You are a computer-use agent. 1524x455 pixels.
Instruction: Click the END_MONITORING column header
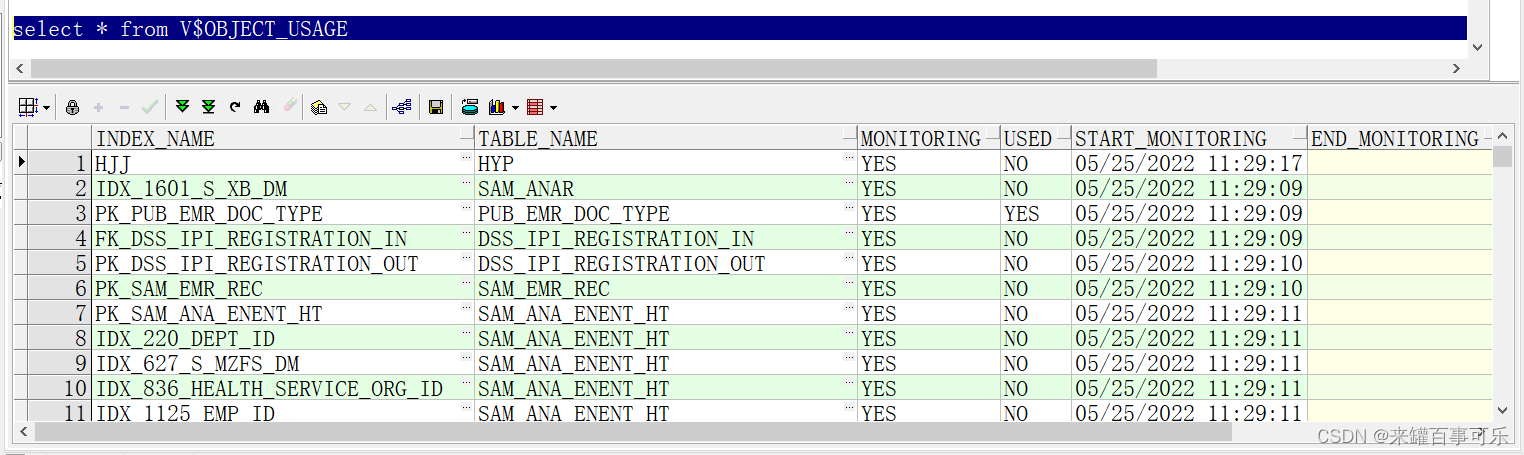(x=1400, y=138)
